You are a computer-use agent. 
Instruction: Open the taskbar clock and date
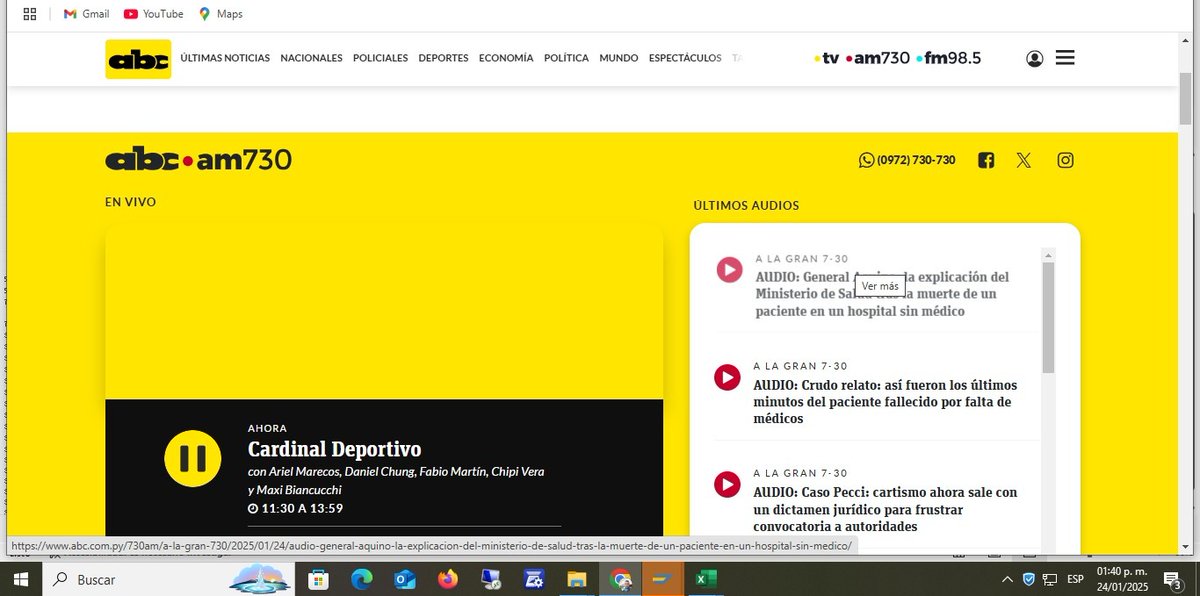pyautogui.click(x=1122, y=579)
